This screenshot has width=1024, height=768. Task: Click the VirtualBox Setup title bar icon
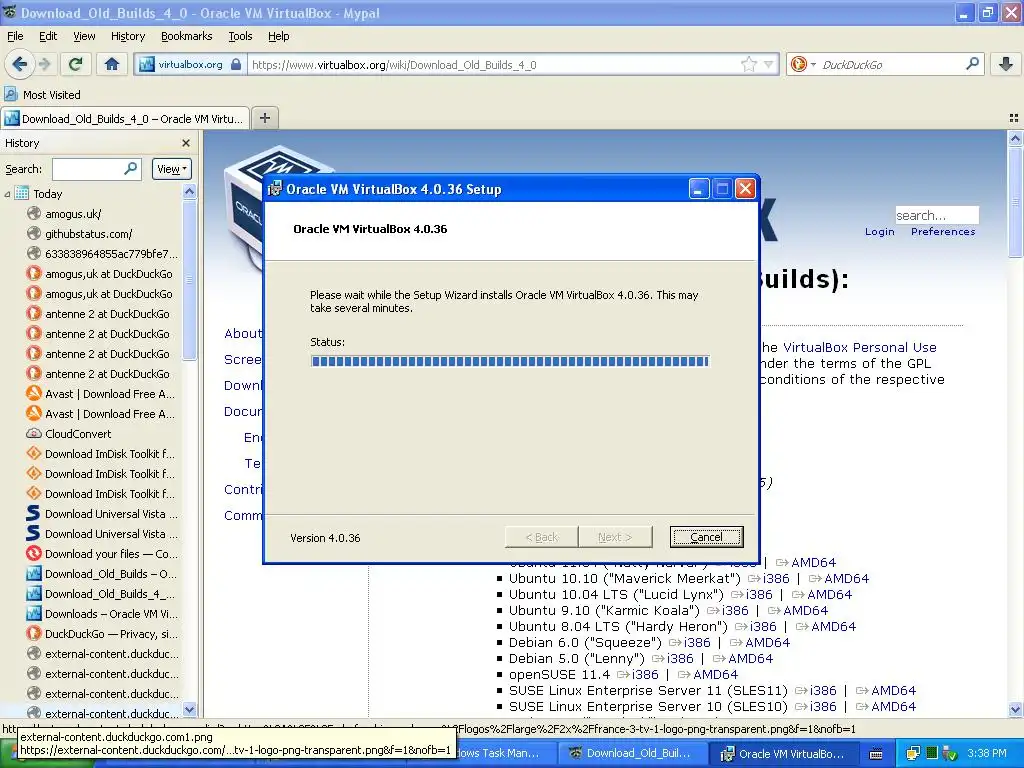click(275, 189)
